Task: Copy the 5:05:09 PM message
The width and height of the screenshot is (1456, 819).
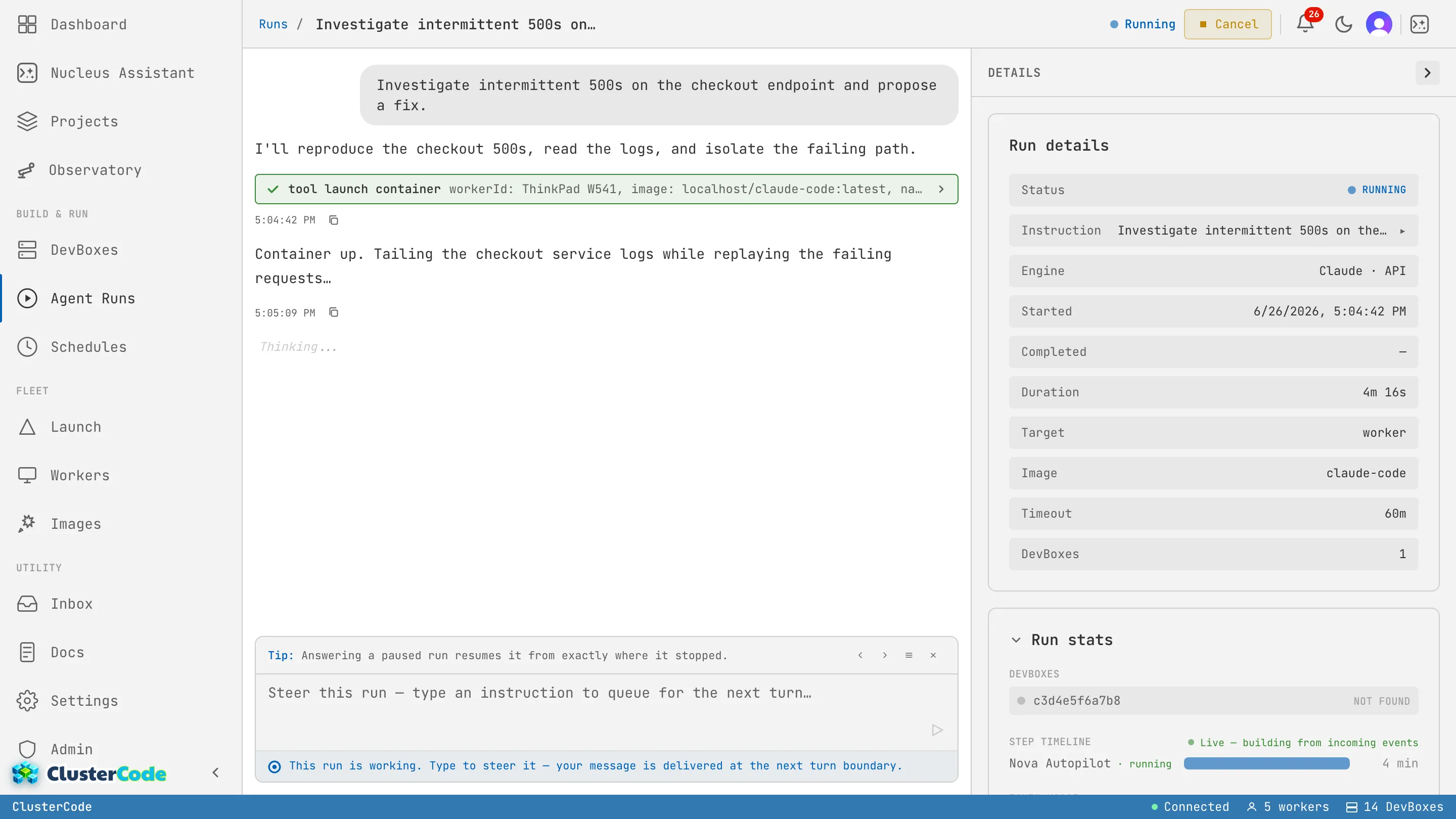Action: tap(334, 312)
